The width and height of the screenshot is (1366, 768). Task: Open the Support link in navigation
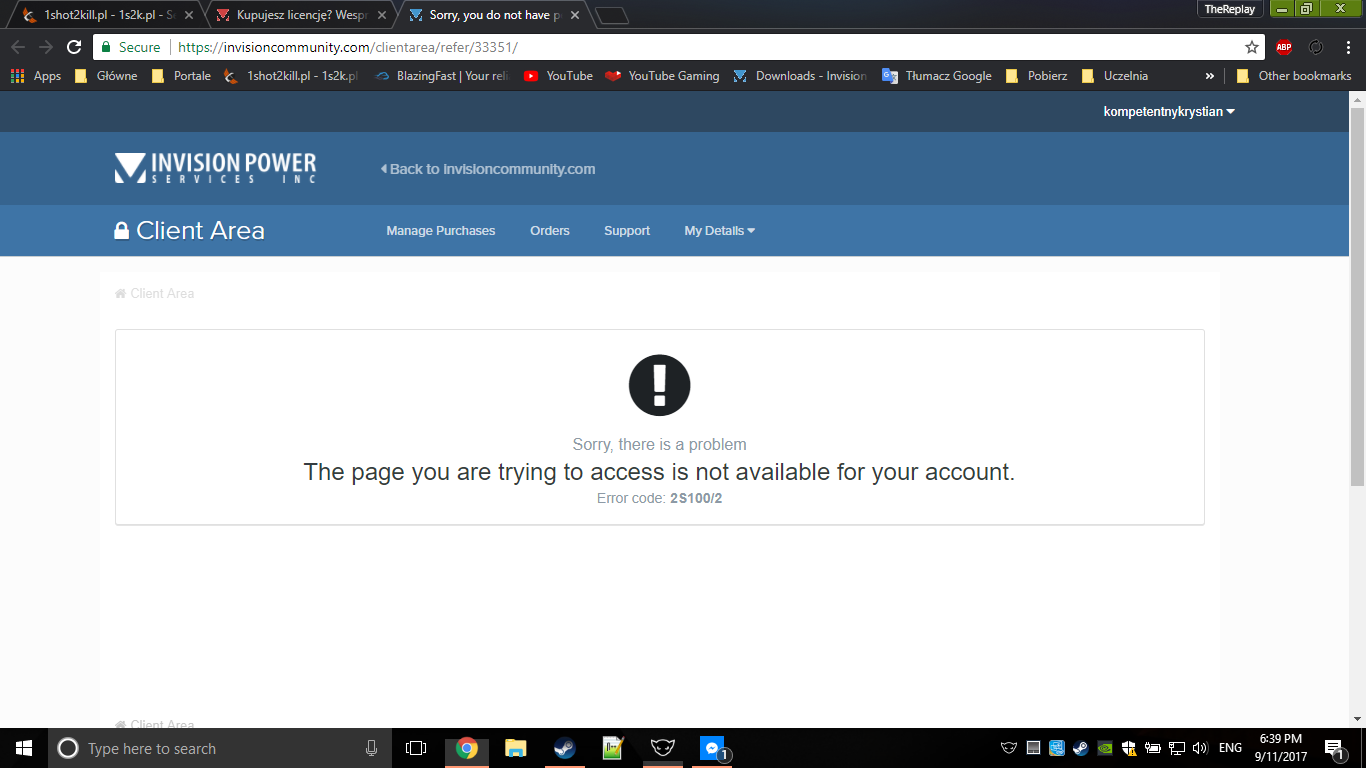pos(626,231)
